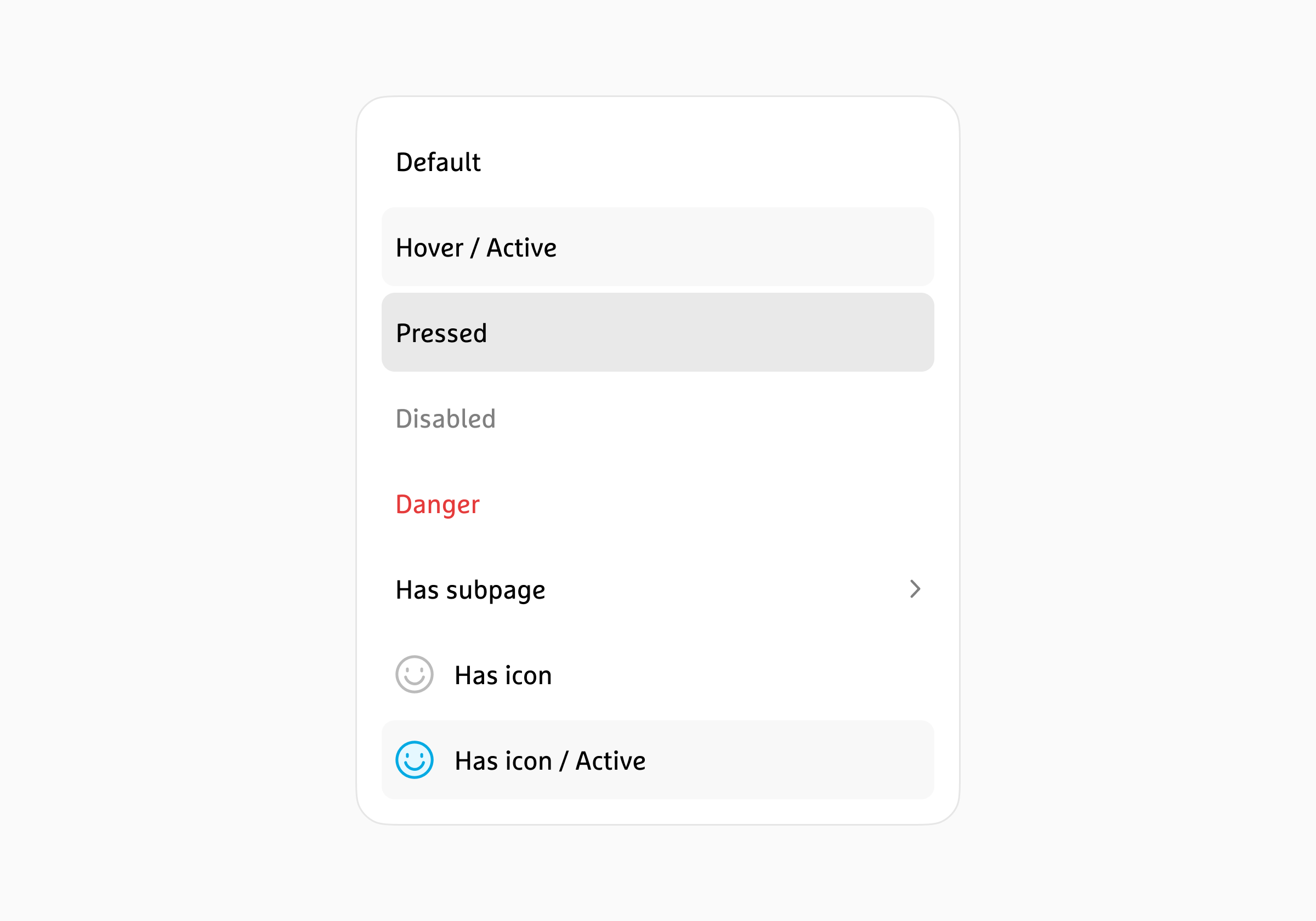Open the Has subpage menu entry
This screenshot has width=1316, height=921.
(470, 590)
